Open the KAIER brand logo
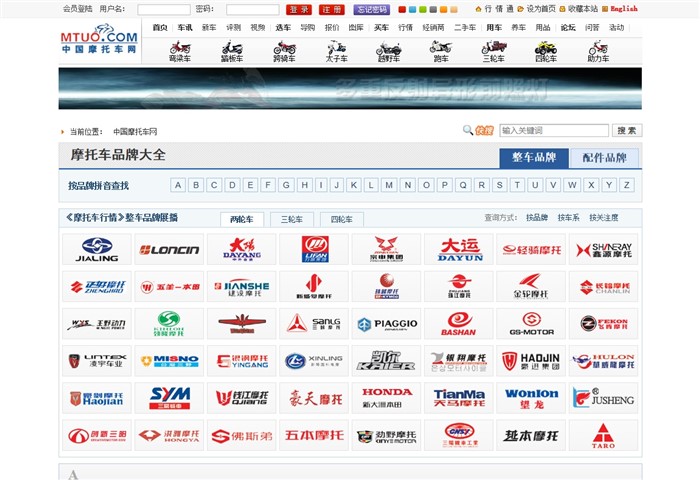 point(387,361)
